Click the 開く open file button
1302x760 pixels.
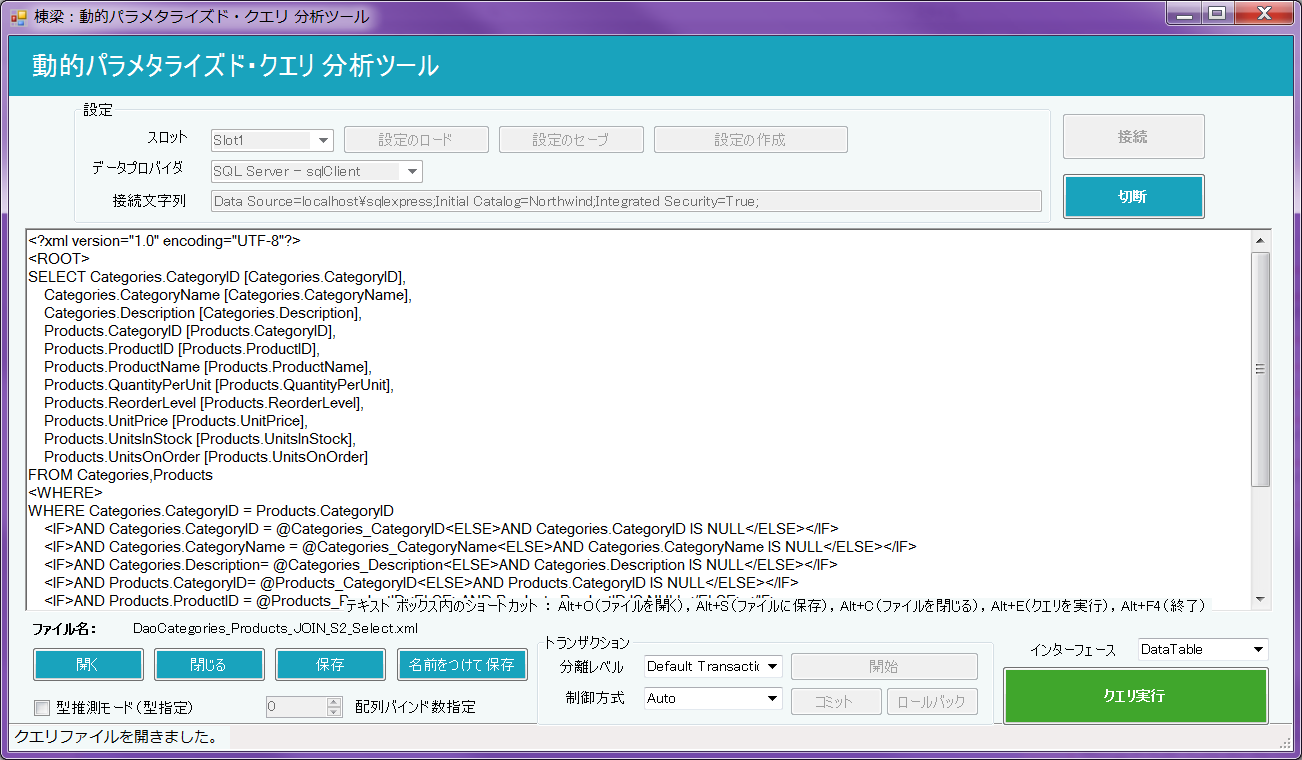pos(88,665)
